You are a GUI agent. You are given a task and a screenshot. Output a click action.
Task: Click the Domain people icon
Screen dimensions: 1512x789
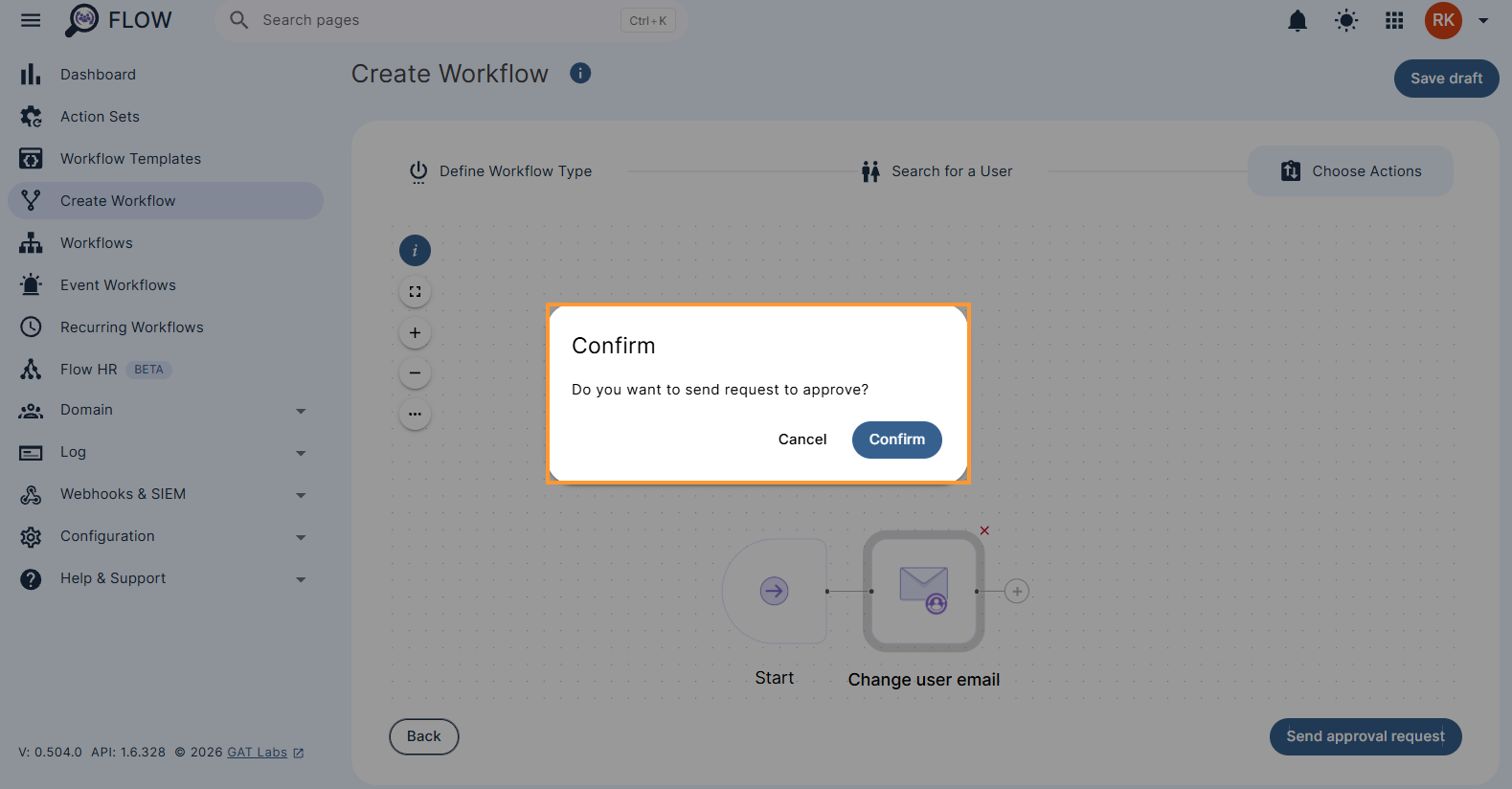coord(31,411)
